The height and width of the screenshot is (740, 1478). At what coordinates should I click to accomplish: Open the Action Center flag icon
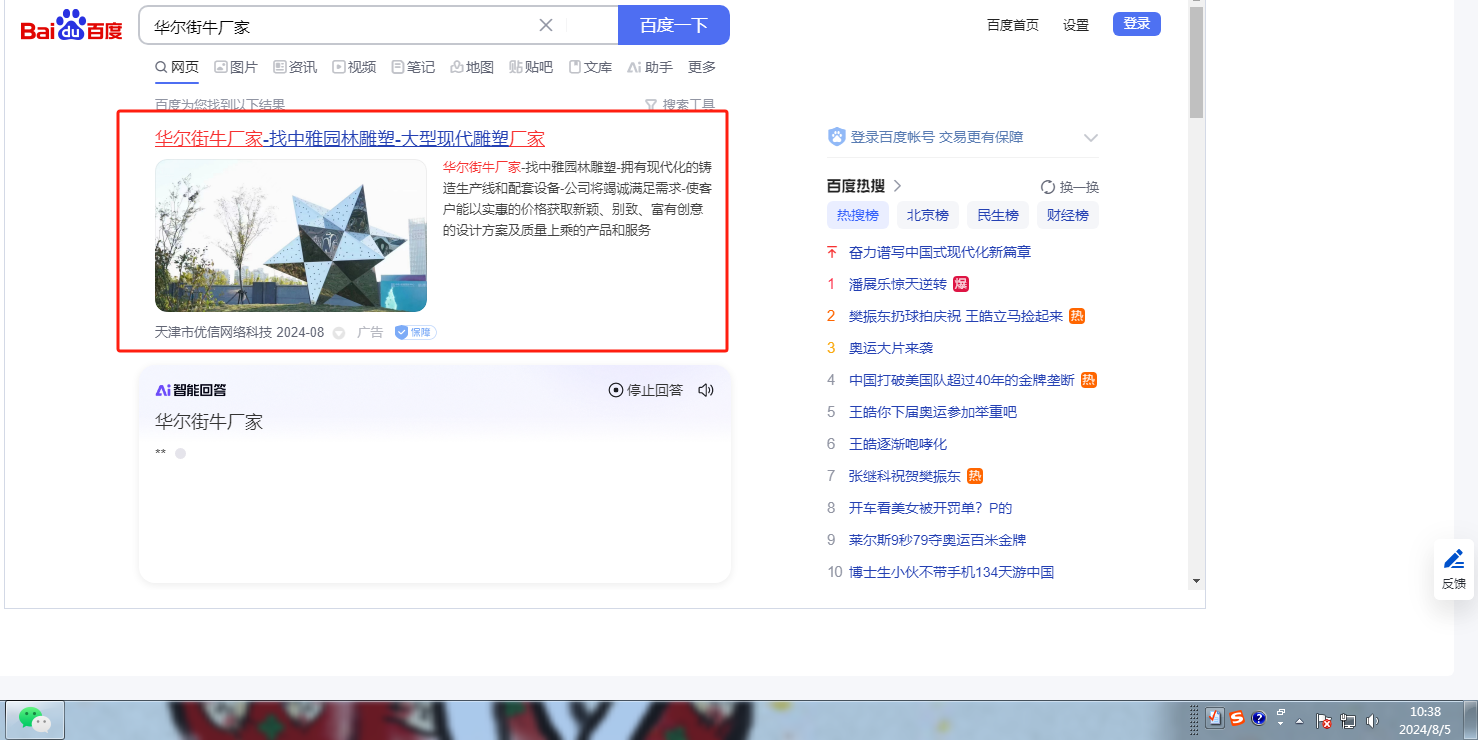[x=1323, y=720]
